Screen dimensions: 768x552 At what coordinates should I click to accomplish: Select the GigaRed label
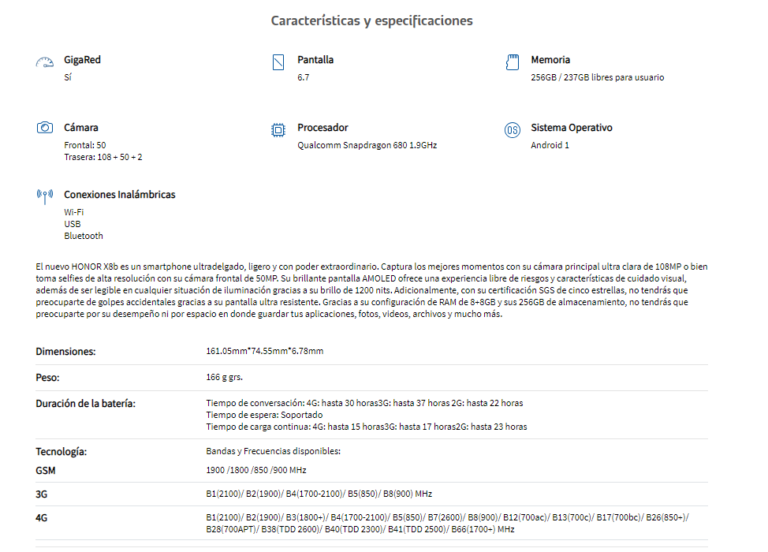point(82,60)
